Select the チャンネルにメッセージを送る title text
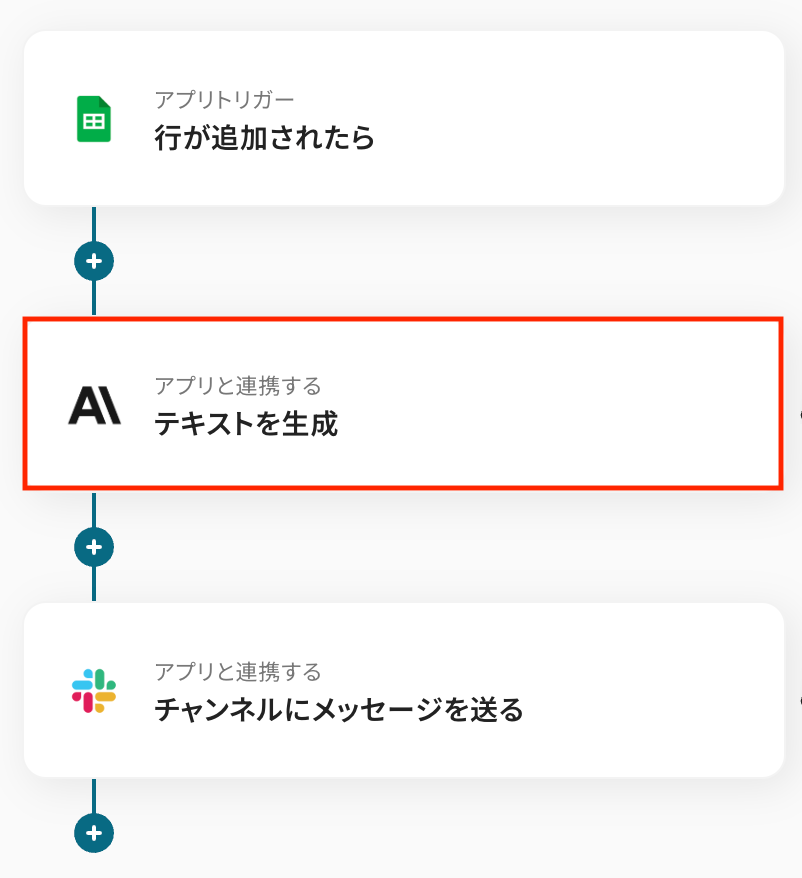 339,710
